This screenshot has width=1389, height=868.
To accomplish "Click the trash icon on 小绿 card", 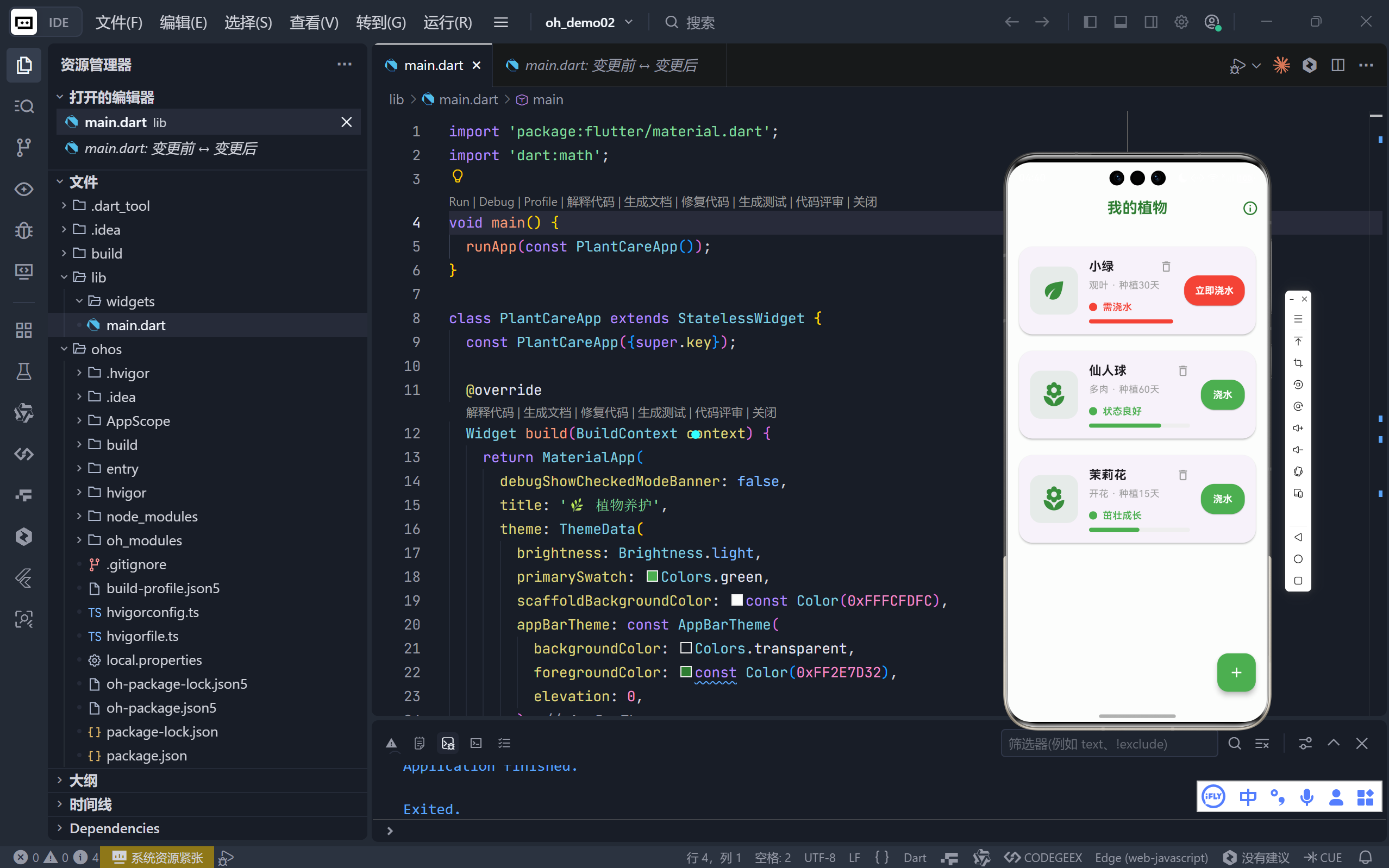I will (1166, 266).
